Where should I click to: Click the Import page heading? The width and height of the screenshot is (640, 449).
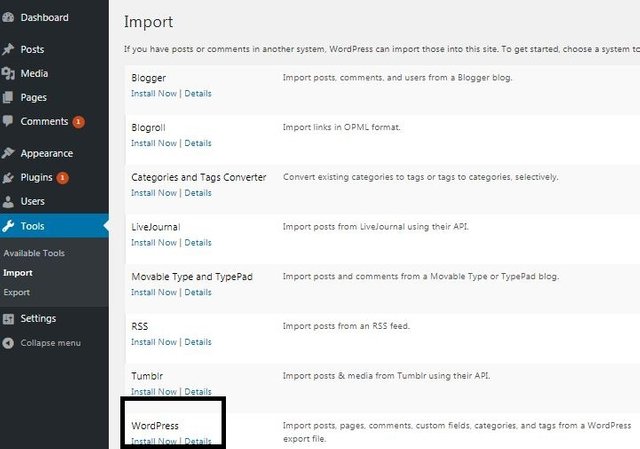click(149, 22)
